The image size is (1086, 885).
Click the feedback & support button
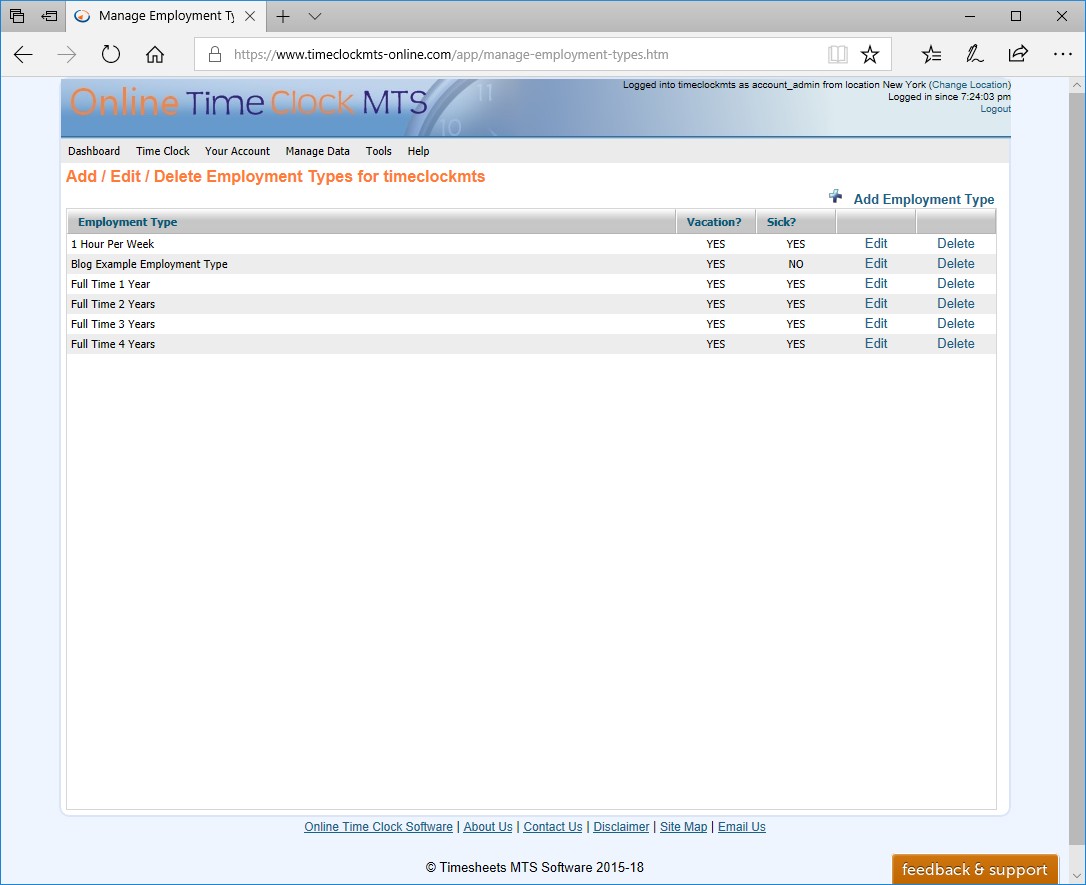pyautogui.click(x=974, y=869)
